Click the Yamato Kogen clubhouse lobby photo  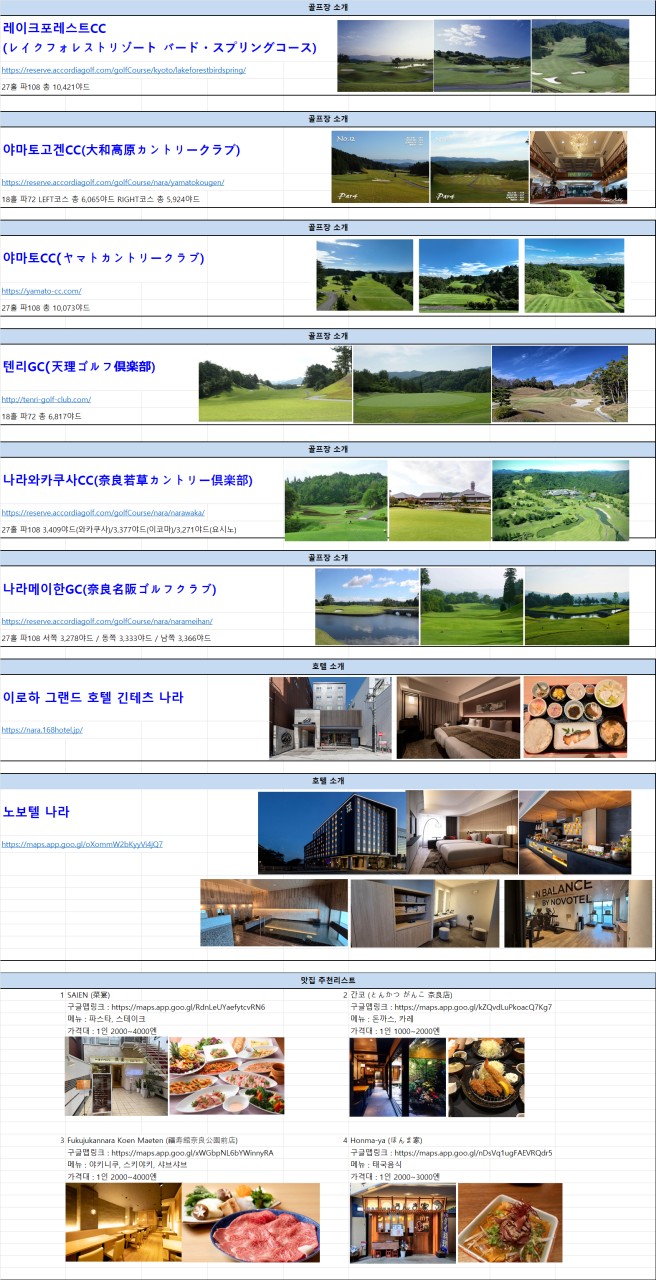coord(578,169)
